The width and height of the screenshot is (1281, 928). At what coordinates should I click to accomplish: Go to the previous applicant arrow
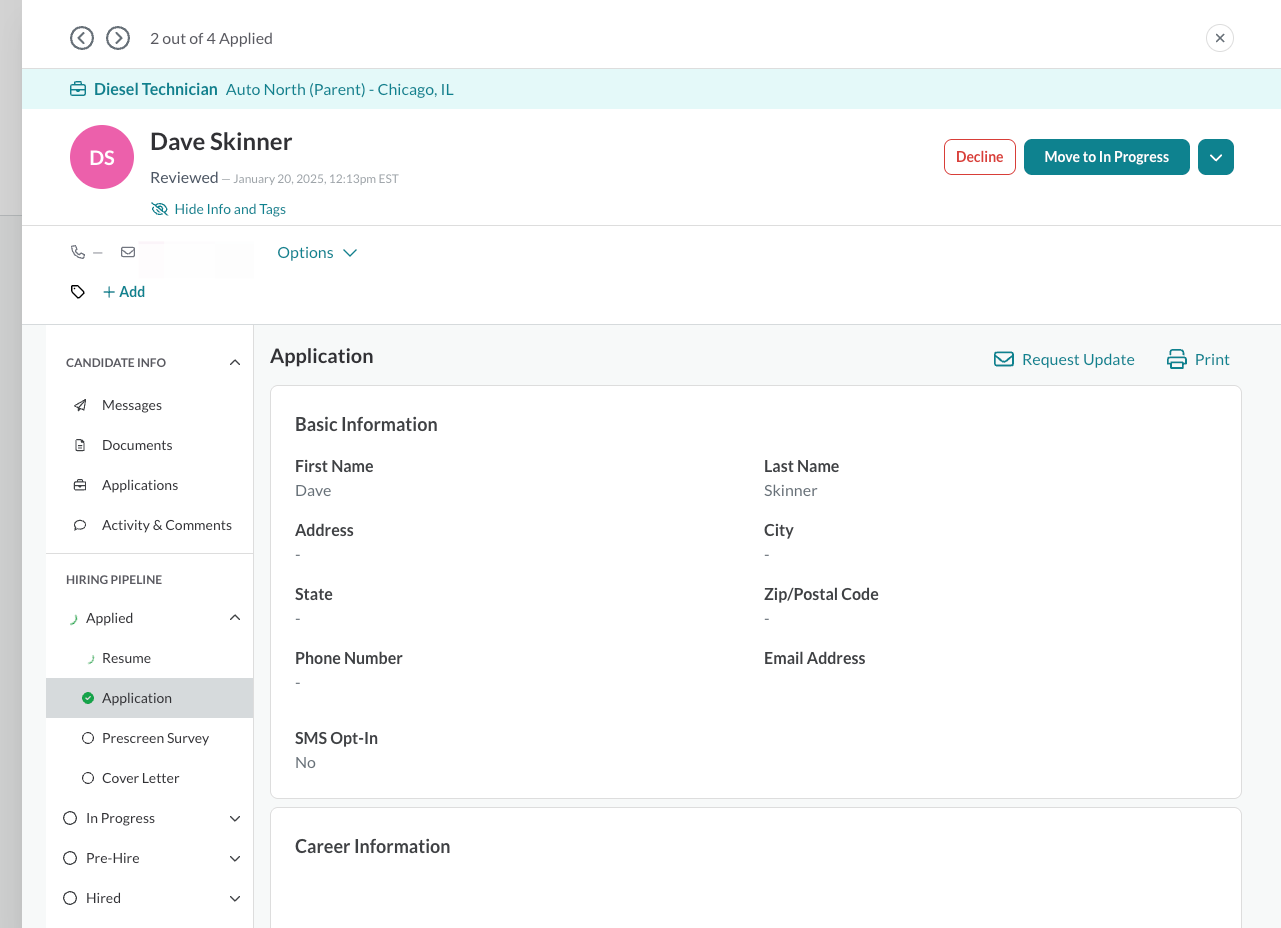(x=82, y=38)
